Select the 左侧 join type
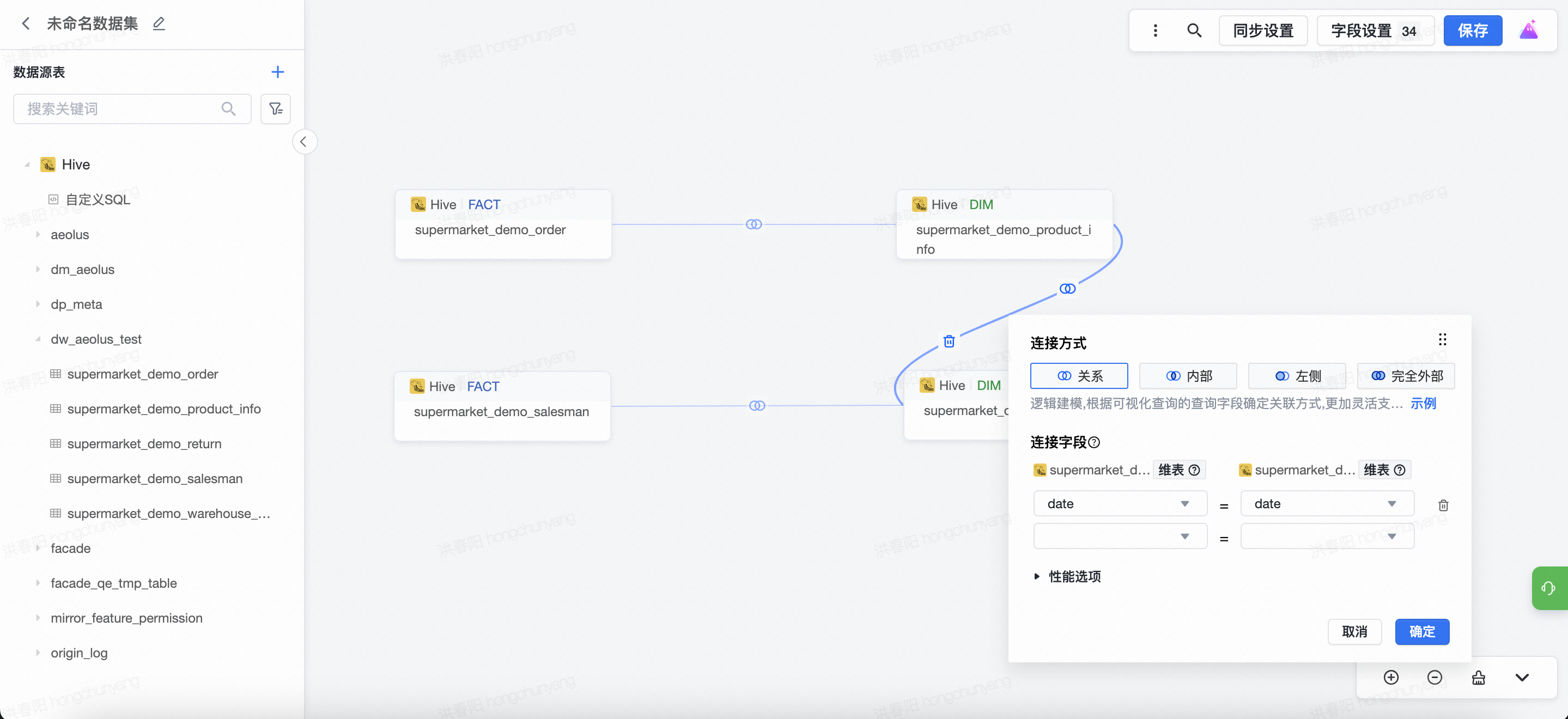The image size is (1568, 719). (x=1297, y=376)
